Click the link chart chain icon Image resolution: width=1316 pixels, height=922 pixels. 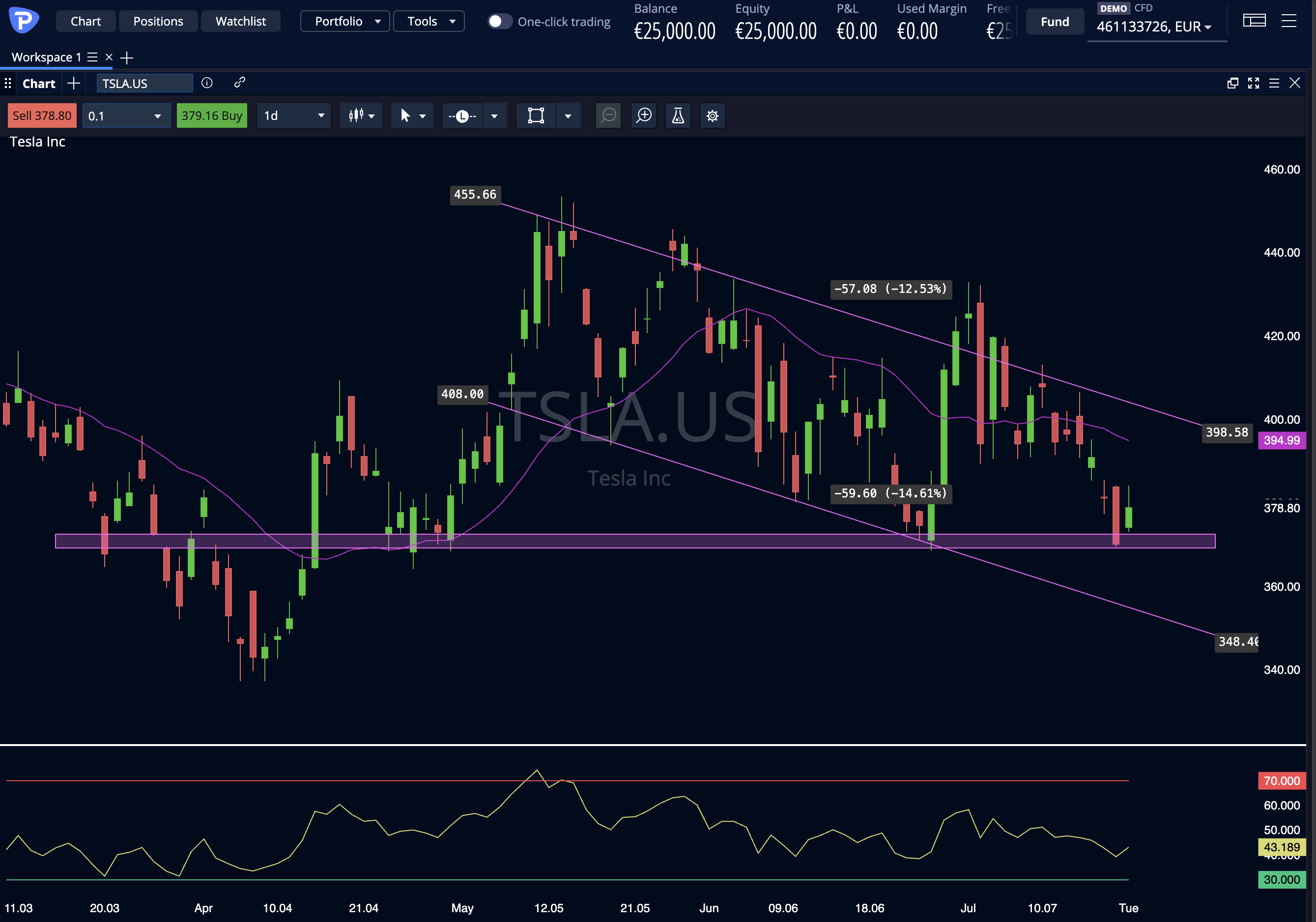point(240,83)
